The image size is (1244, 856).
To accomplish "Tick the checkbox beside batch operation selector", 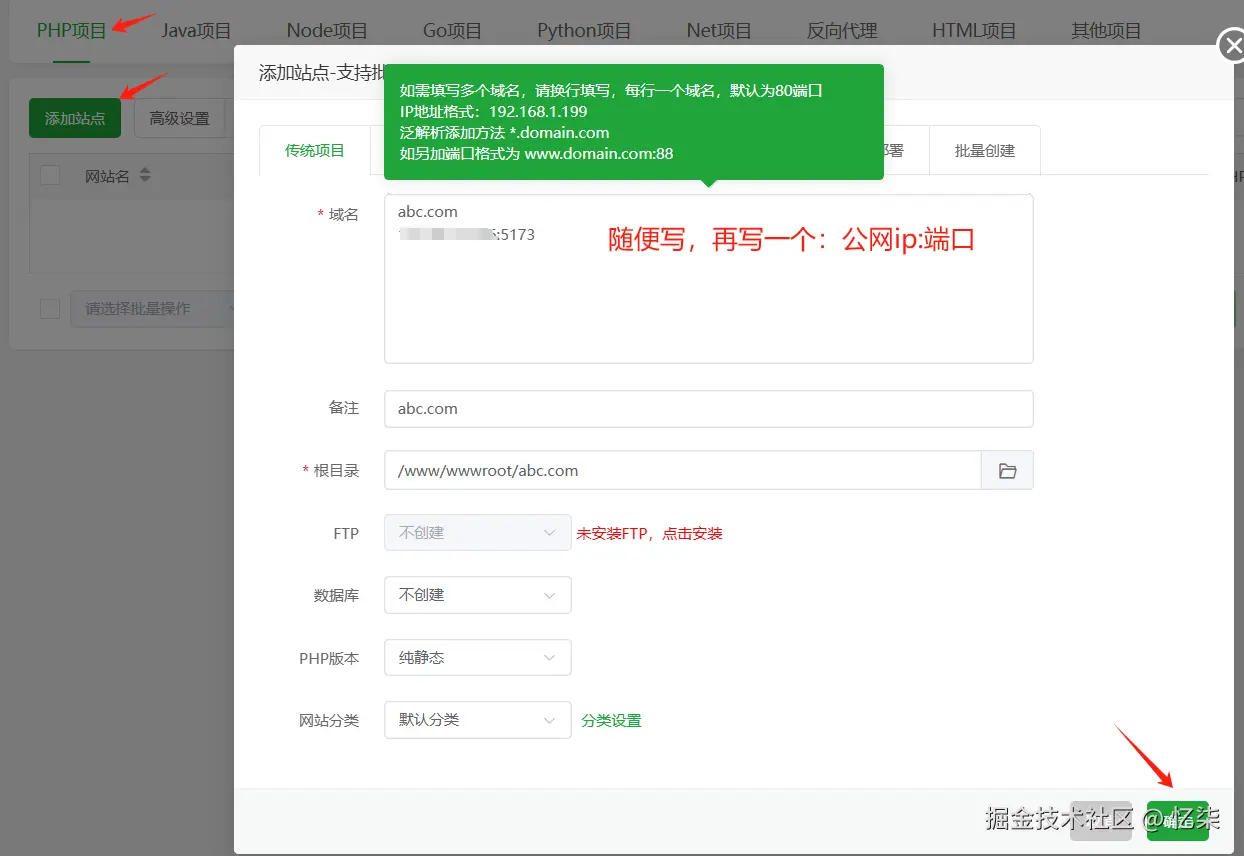I will (x=50, y=309).
